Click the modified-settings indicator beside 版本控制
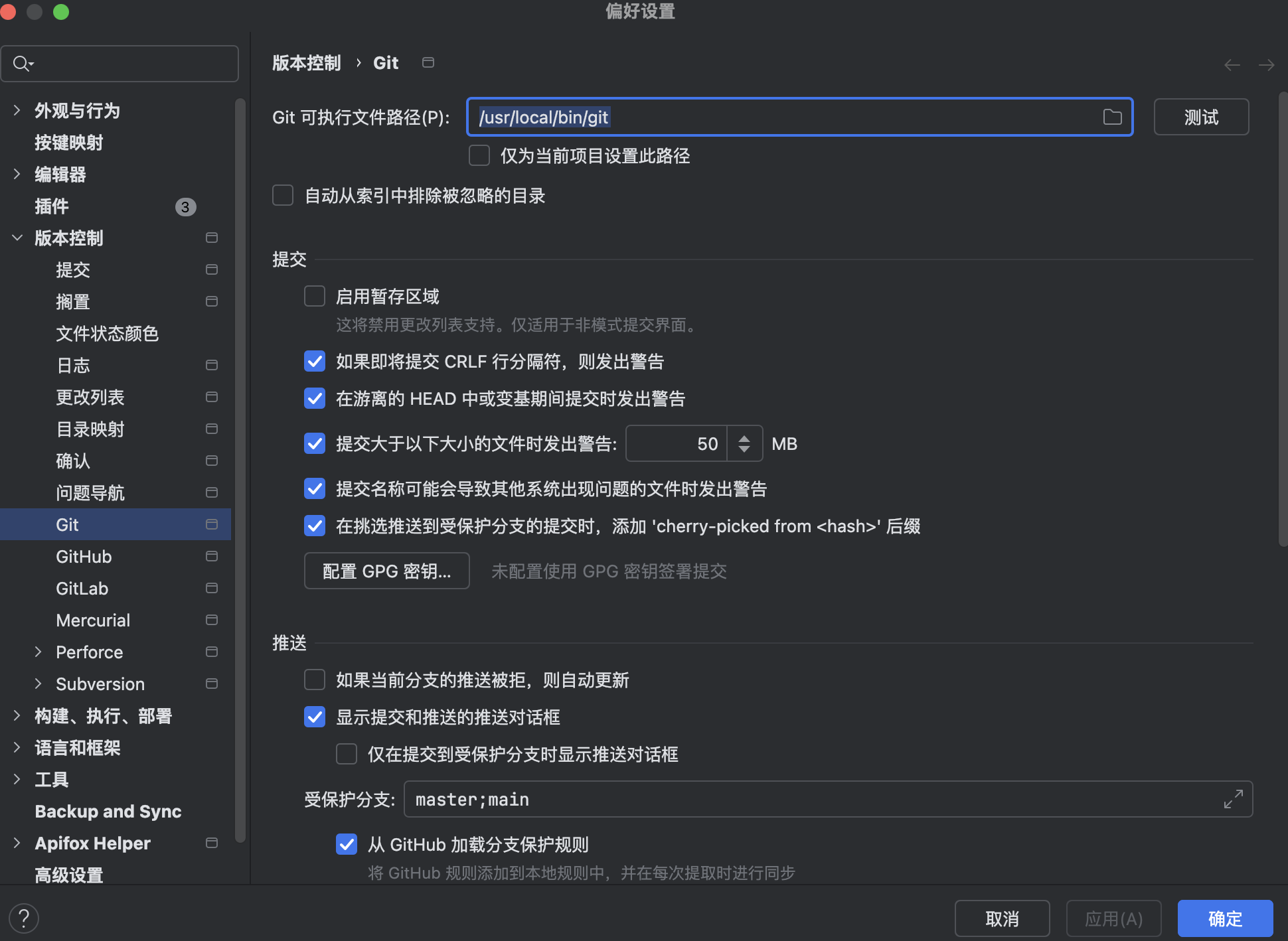This screenshot has height=941, width=1288. [x=211, y=237]
